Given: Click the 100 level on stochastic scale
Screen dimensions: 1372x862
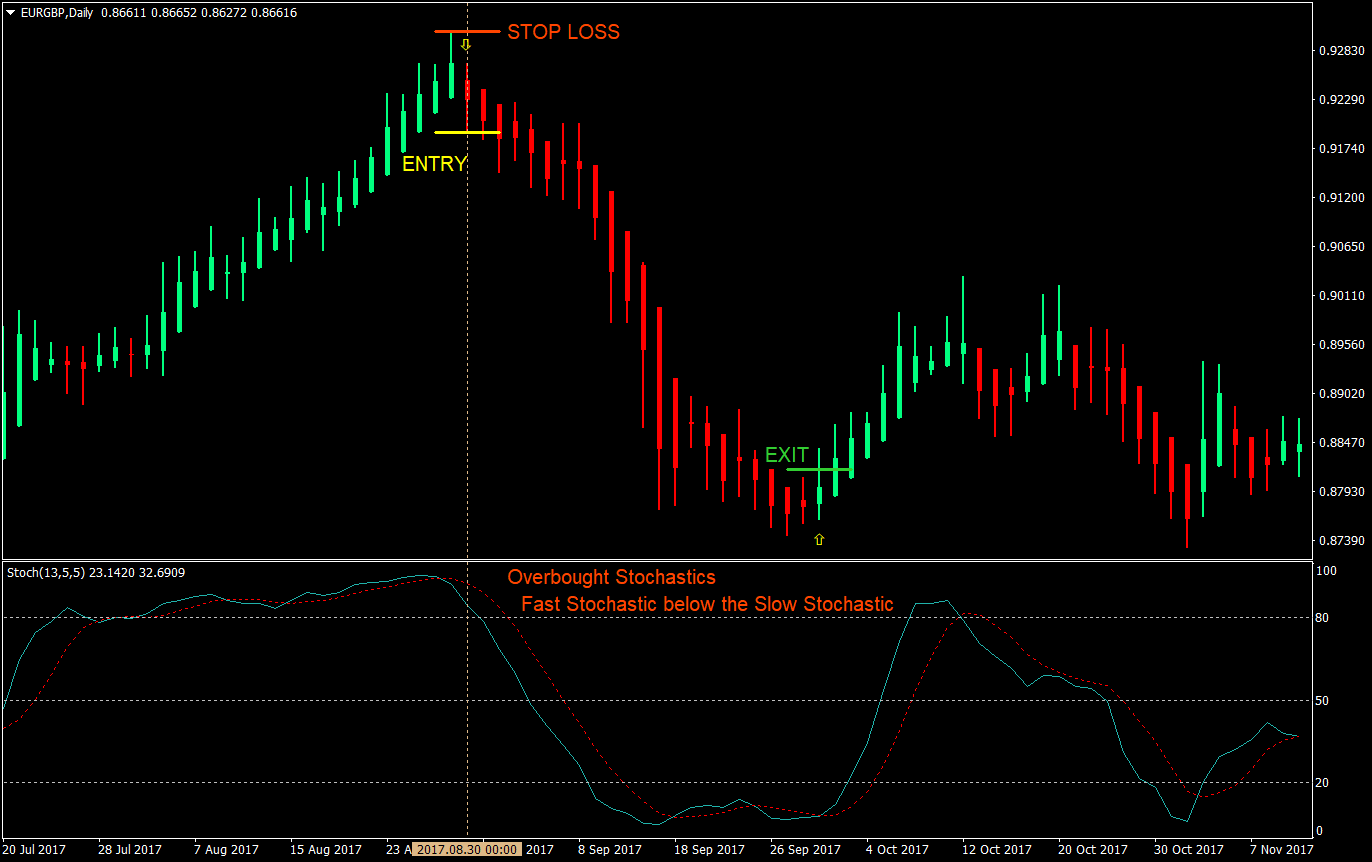Looking at the screenshot, I should [x=1326, y=571].
